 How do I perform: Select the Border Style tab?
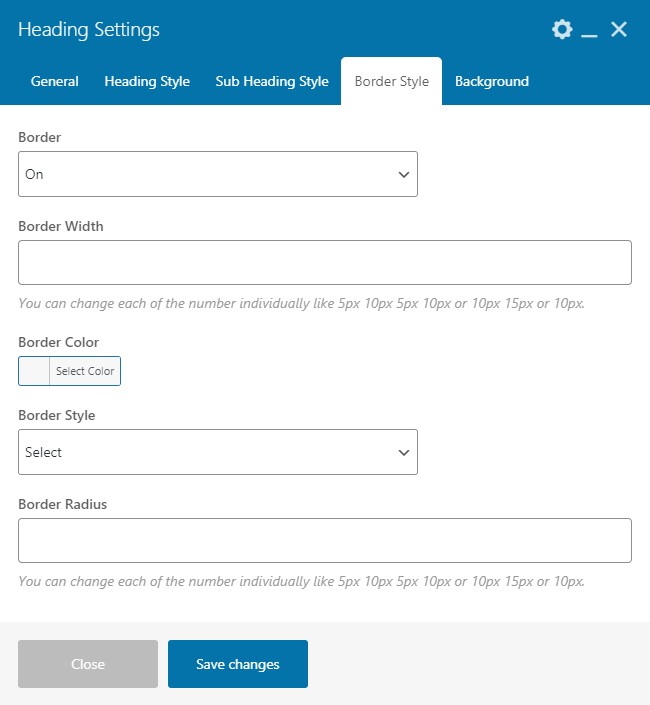click(x=392, y=81)
